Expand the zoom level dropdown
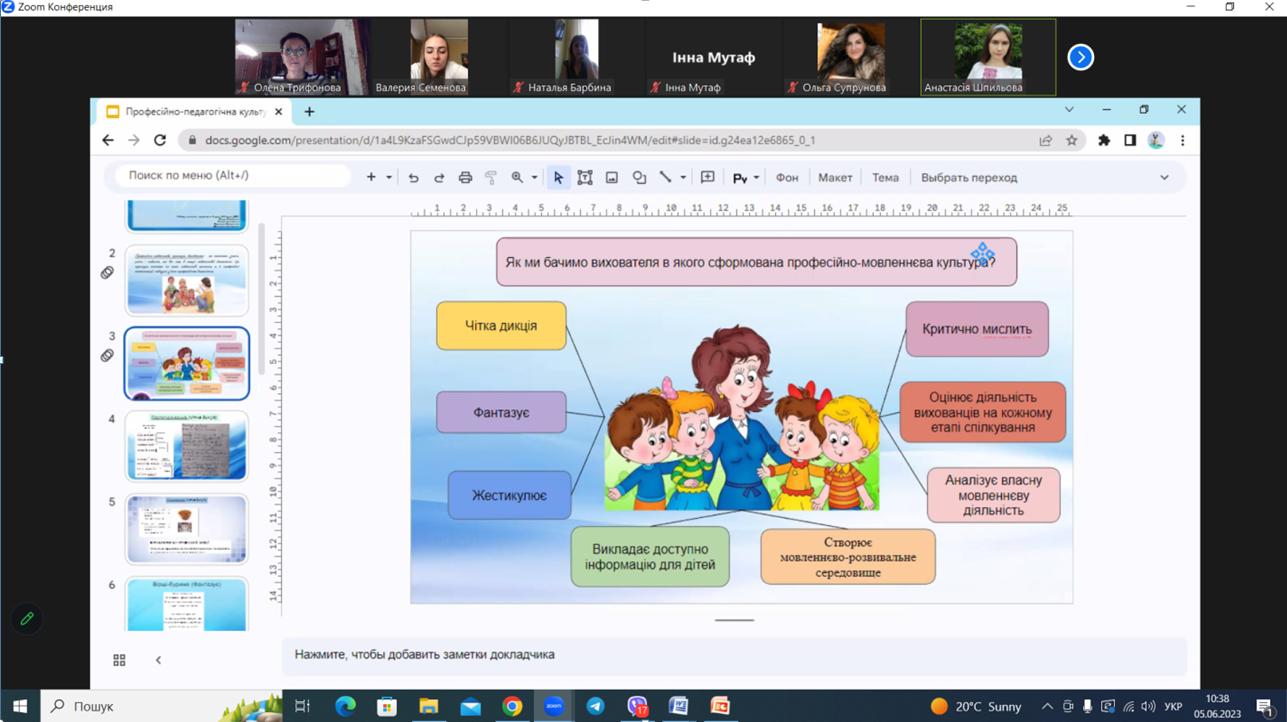Image resolution: width=1287 pixels, height=722 pixels. tap(534, 178)
